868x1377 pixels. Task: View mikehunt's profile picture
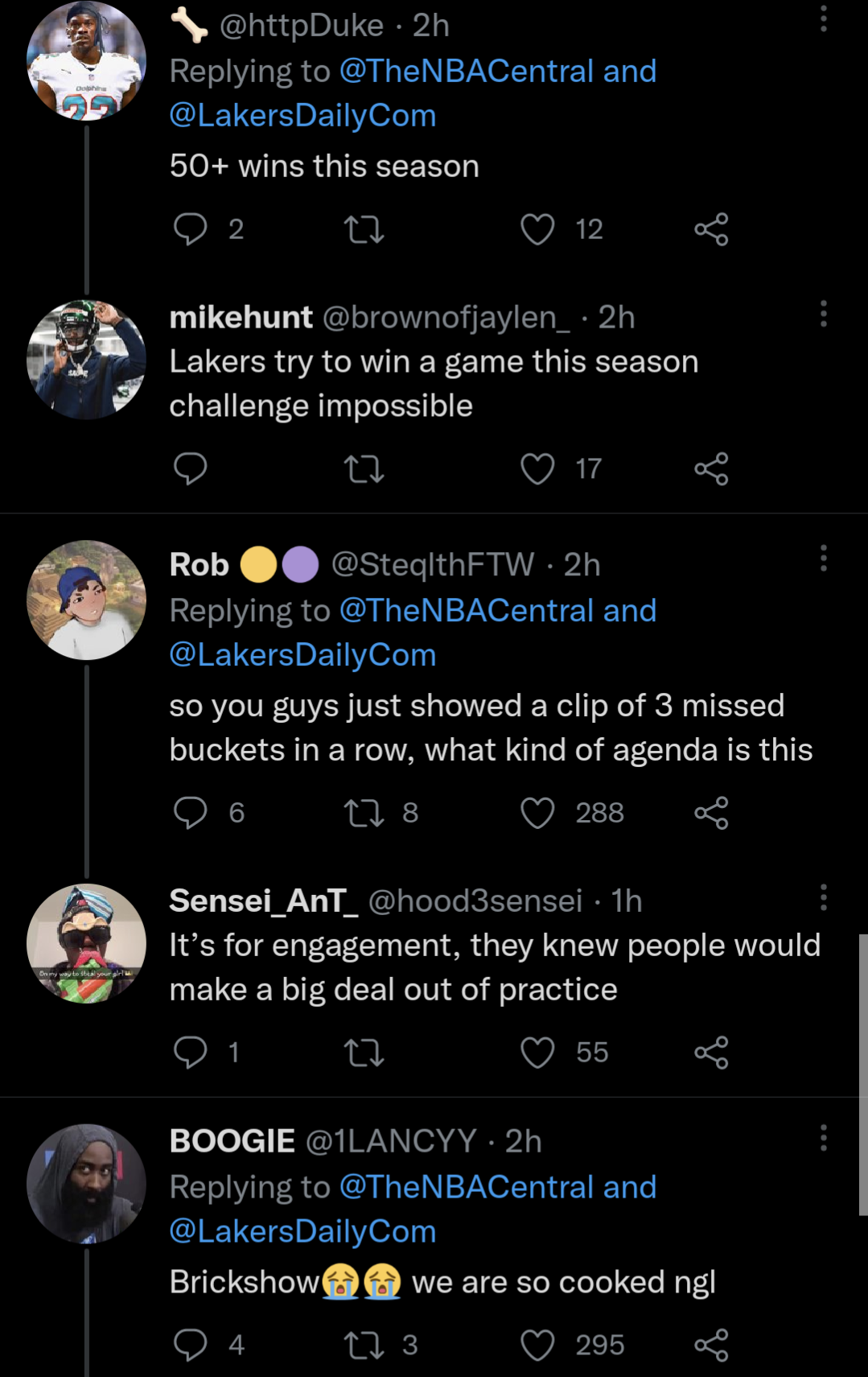pos(86,360)
